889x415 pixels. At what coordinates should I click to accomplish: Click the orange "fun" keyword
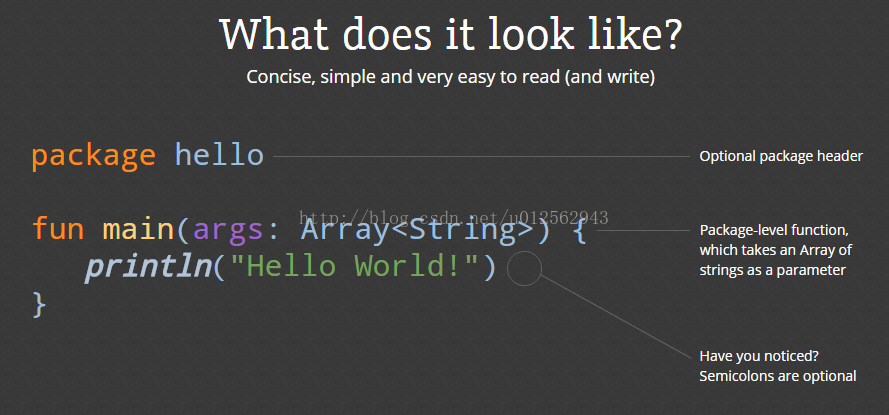[x=58, y=229]
